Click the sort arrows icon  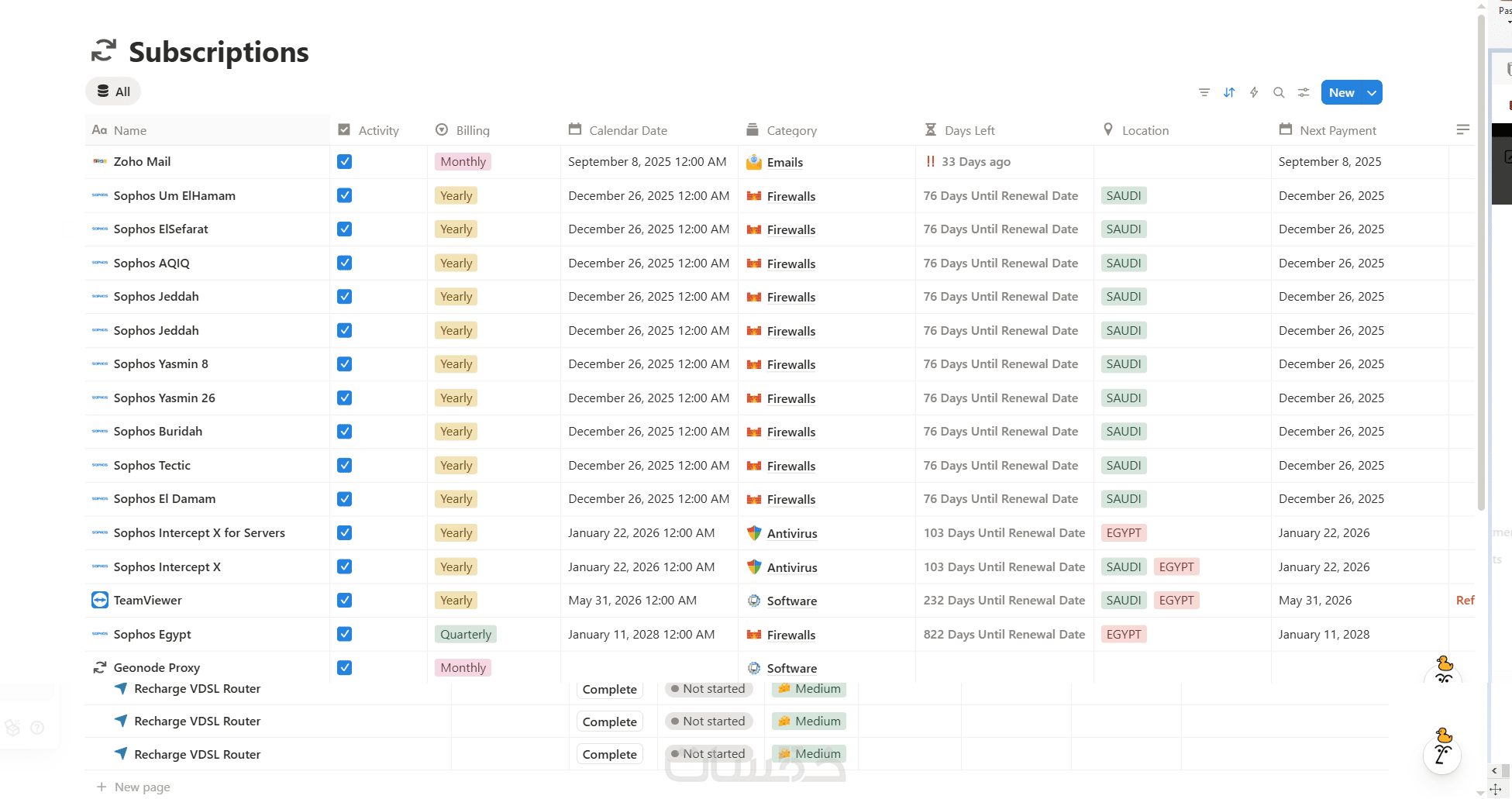[x=1229, y=92]
